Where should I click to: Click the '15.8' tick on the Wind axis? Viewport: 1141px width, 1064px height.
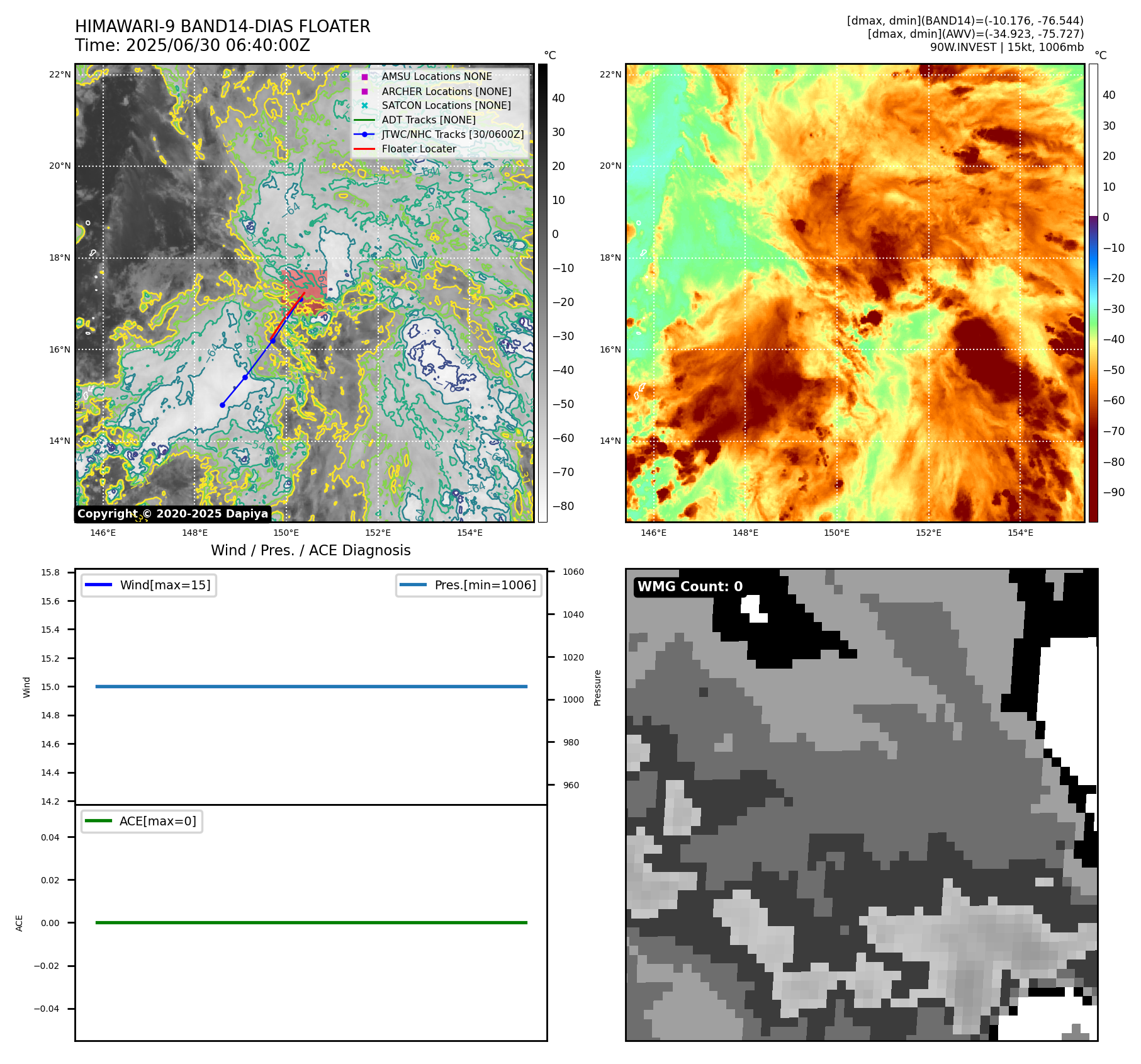pyautogui.click(x=50, y=572)
